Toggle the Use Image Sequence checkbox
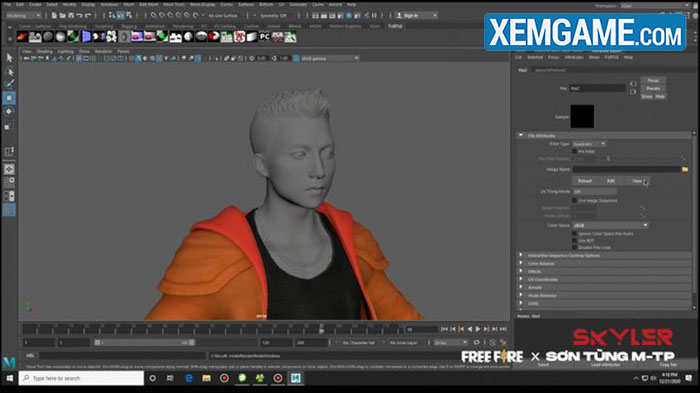This screenshot has height=393, width=700. (x=575, y=201)
